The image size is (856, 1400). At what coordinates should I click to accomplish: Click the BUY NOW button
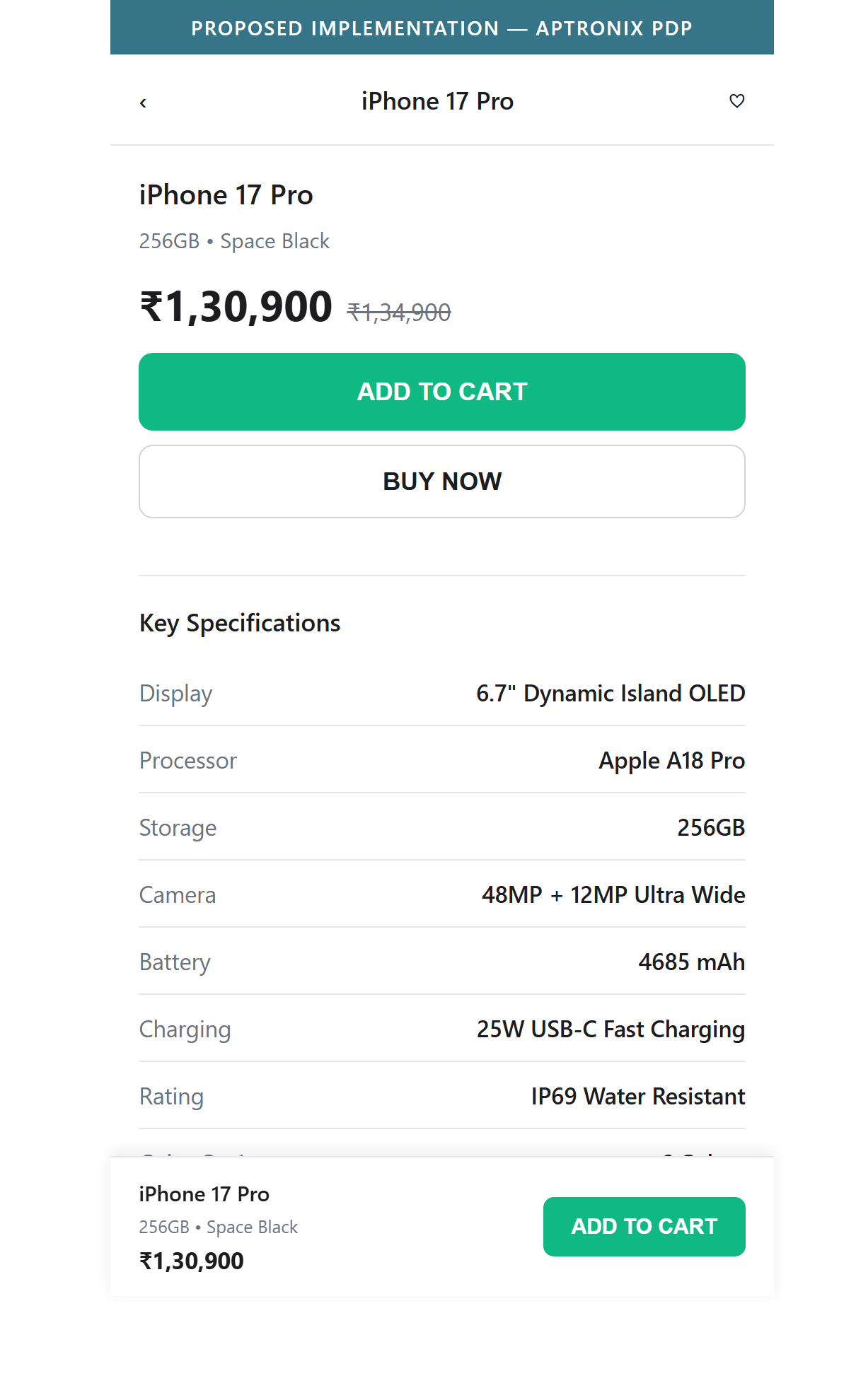(442, 482)
